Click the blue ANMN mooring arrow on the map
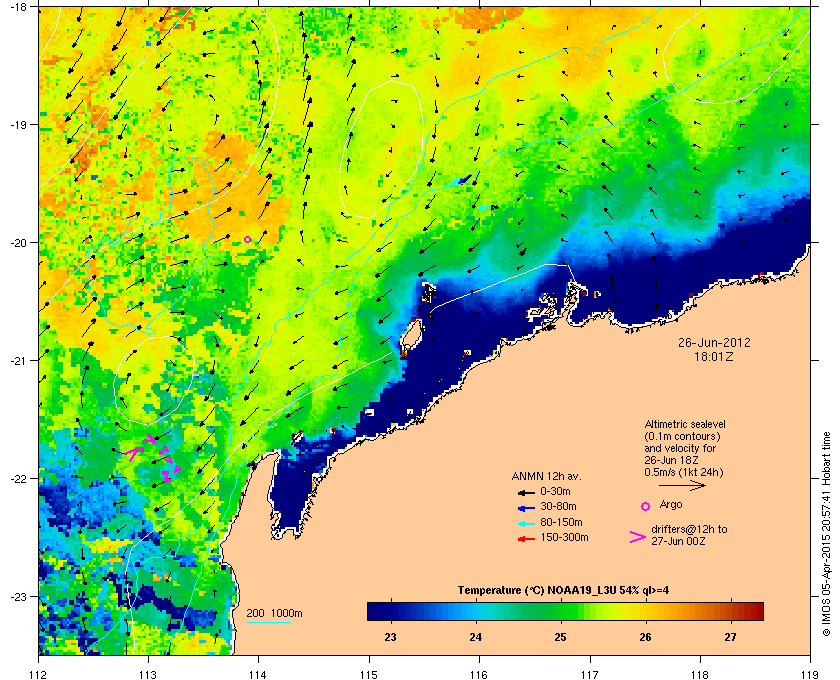Viewport: 840px width, 680px height. (464, 179)
